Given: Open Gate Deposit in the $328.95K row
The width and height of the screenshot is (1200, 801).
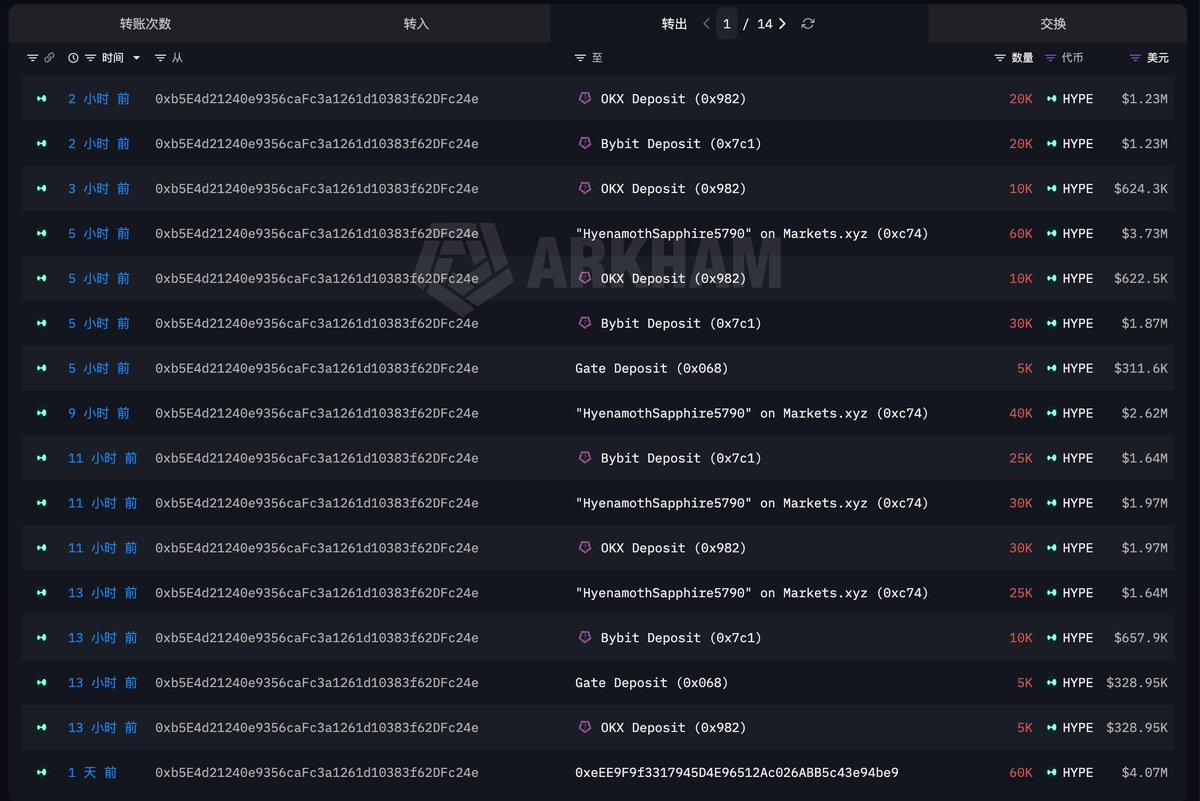Looking at the screenshot, I should 652,683.
